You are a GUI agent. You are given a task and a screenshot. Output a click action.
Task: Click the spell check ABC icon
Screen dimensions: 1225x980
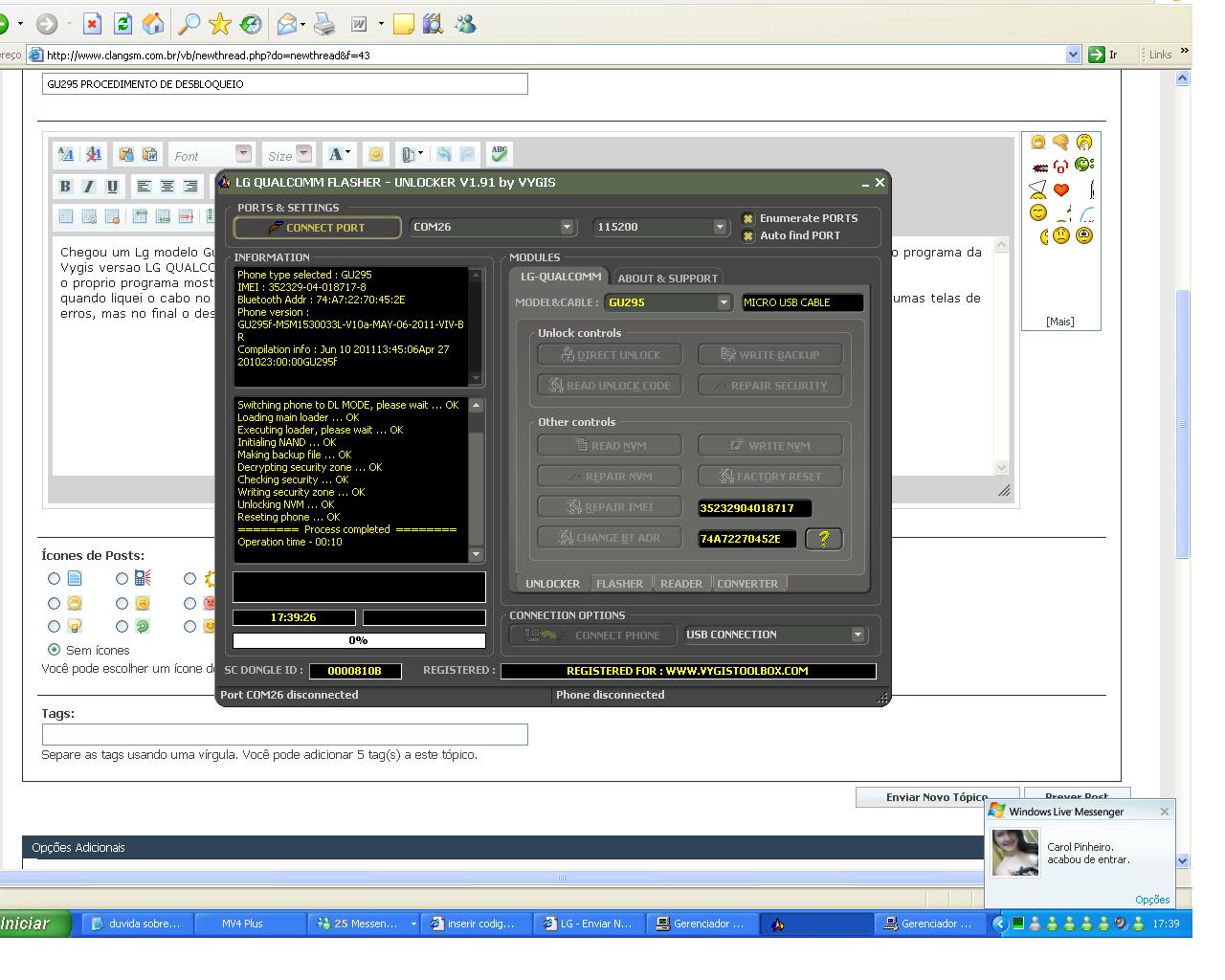(x=499, y=153)
